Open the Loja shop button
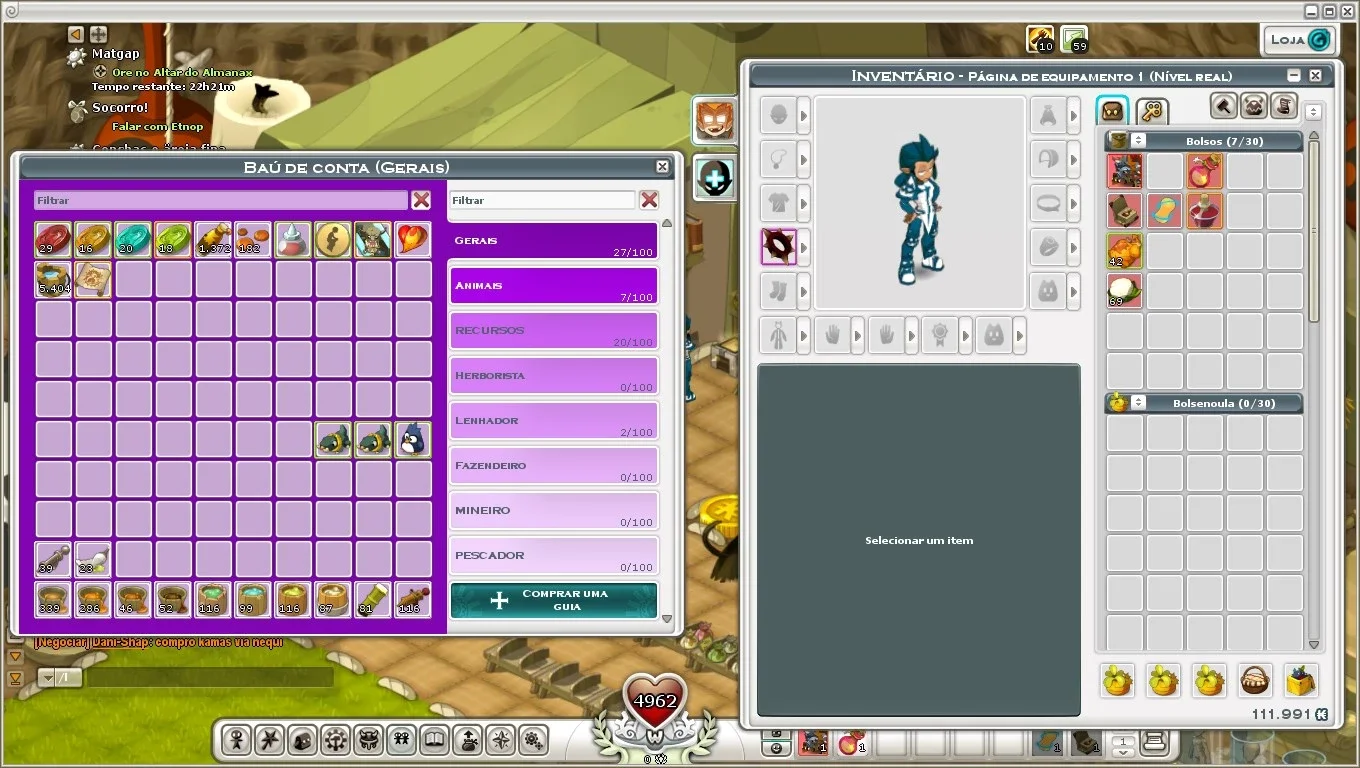 click(1299, 40)
